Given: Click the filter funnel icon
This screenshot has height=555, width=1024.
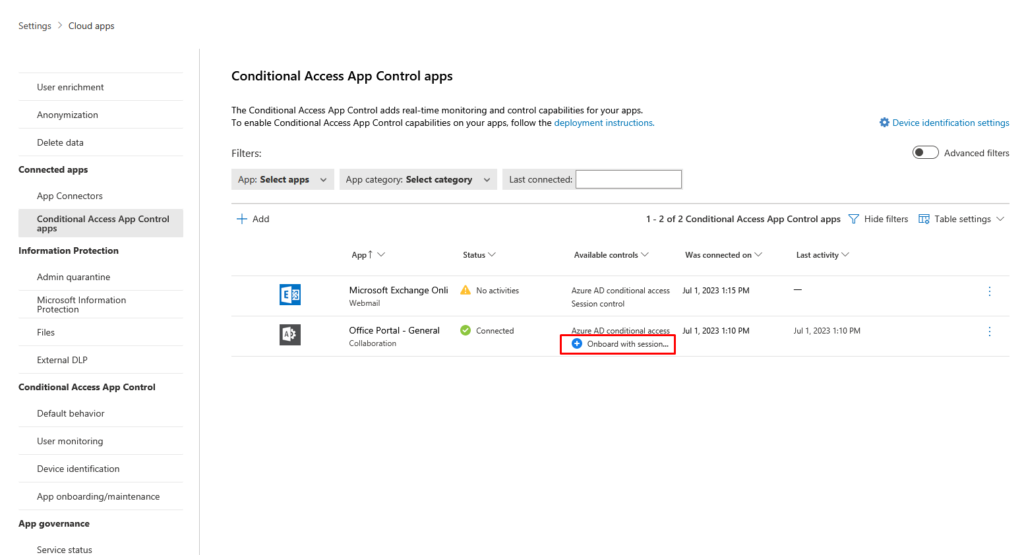Looking at the screenshot, I should click(x=854, y=219).
